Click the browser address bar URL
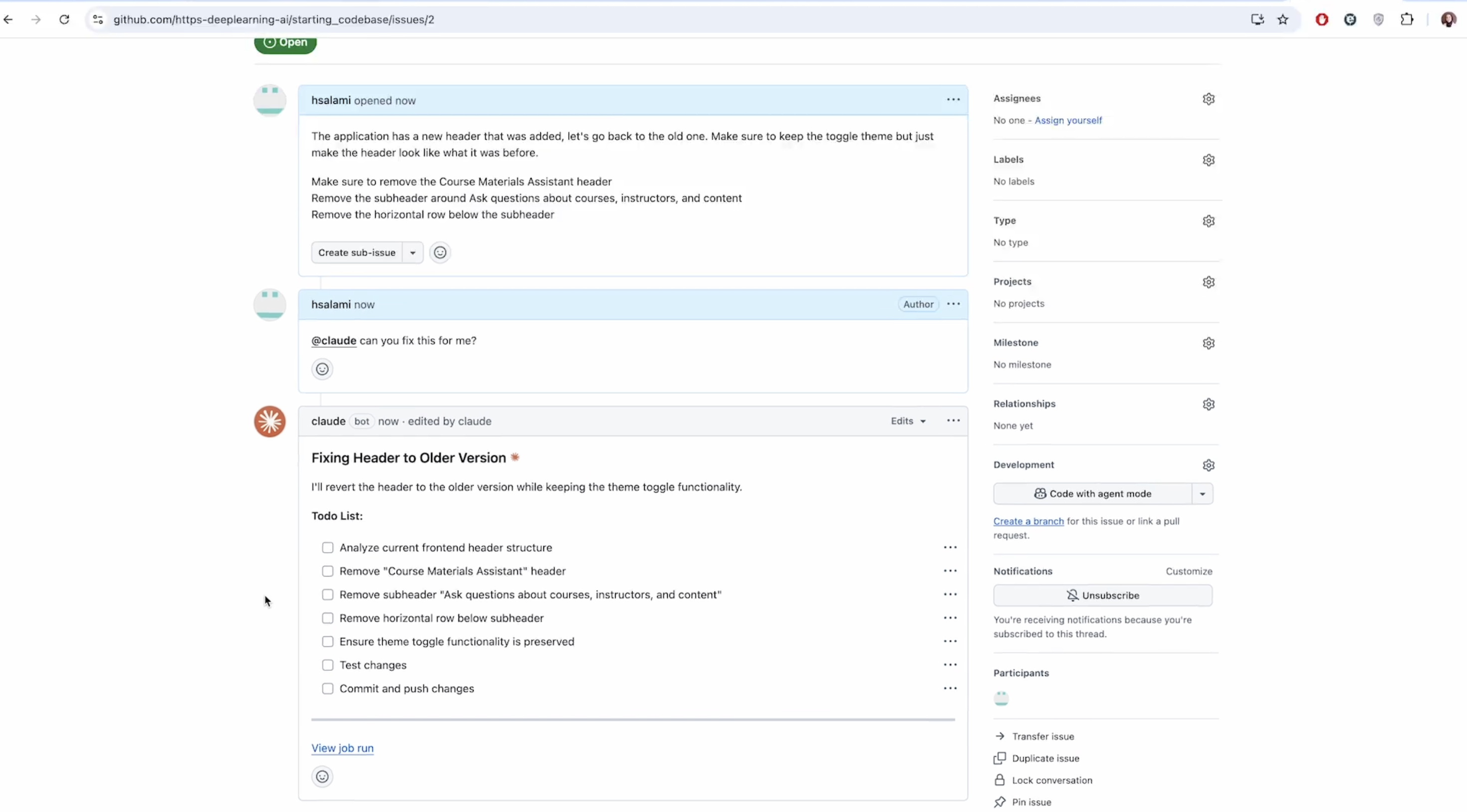The height and width of the screenshot is (812, 1467). coord(273,20)
